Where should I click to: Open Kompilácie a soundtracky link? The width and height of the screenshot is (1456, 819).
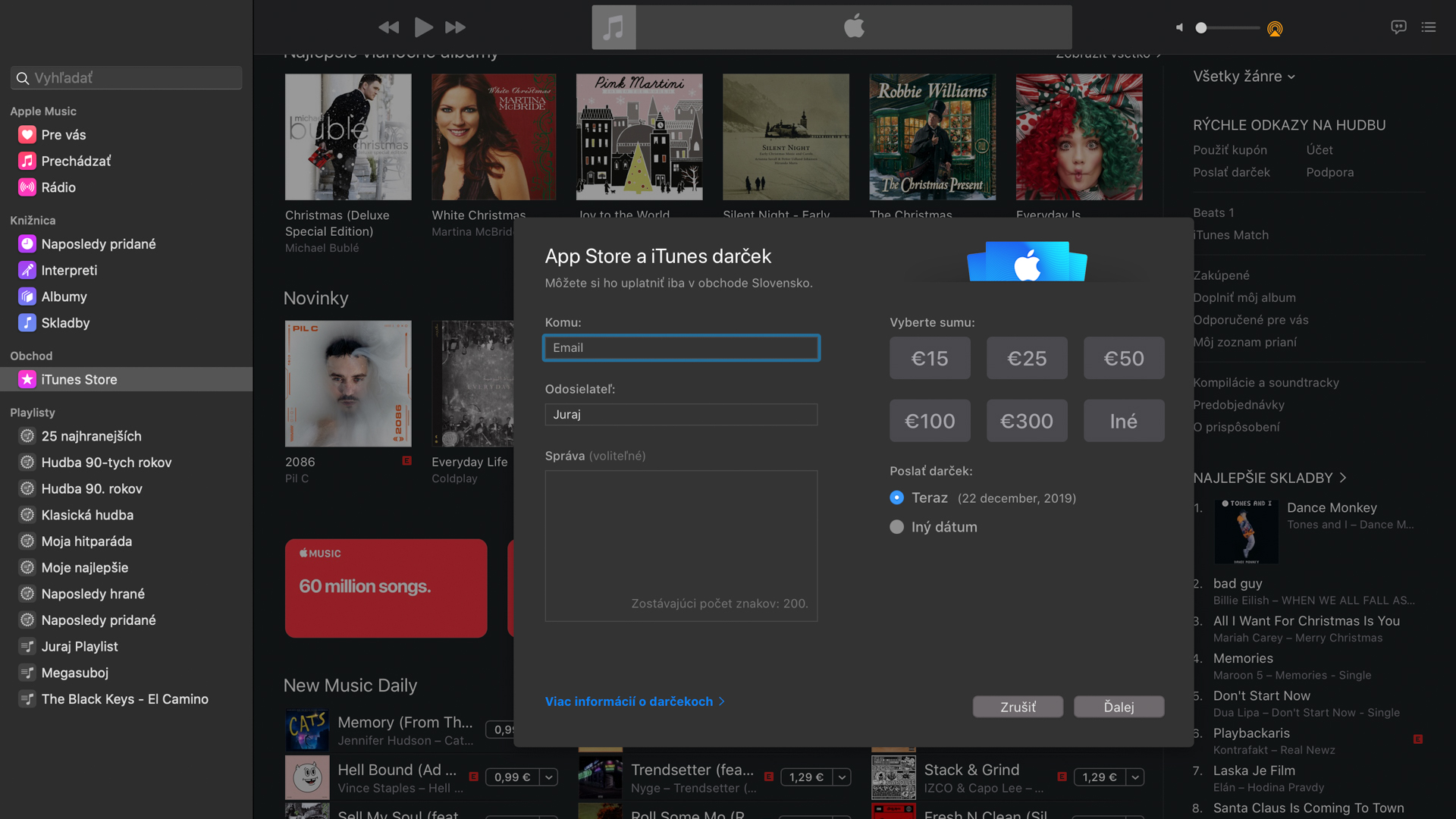pyautogui.click(x=1266, y=383)
